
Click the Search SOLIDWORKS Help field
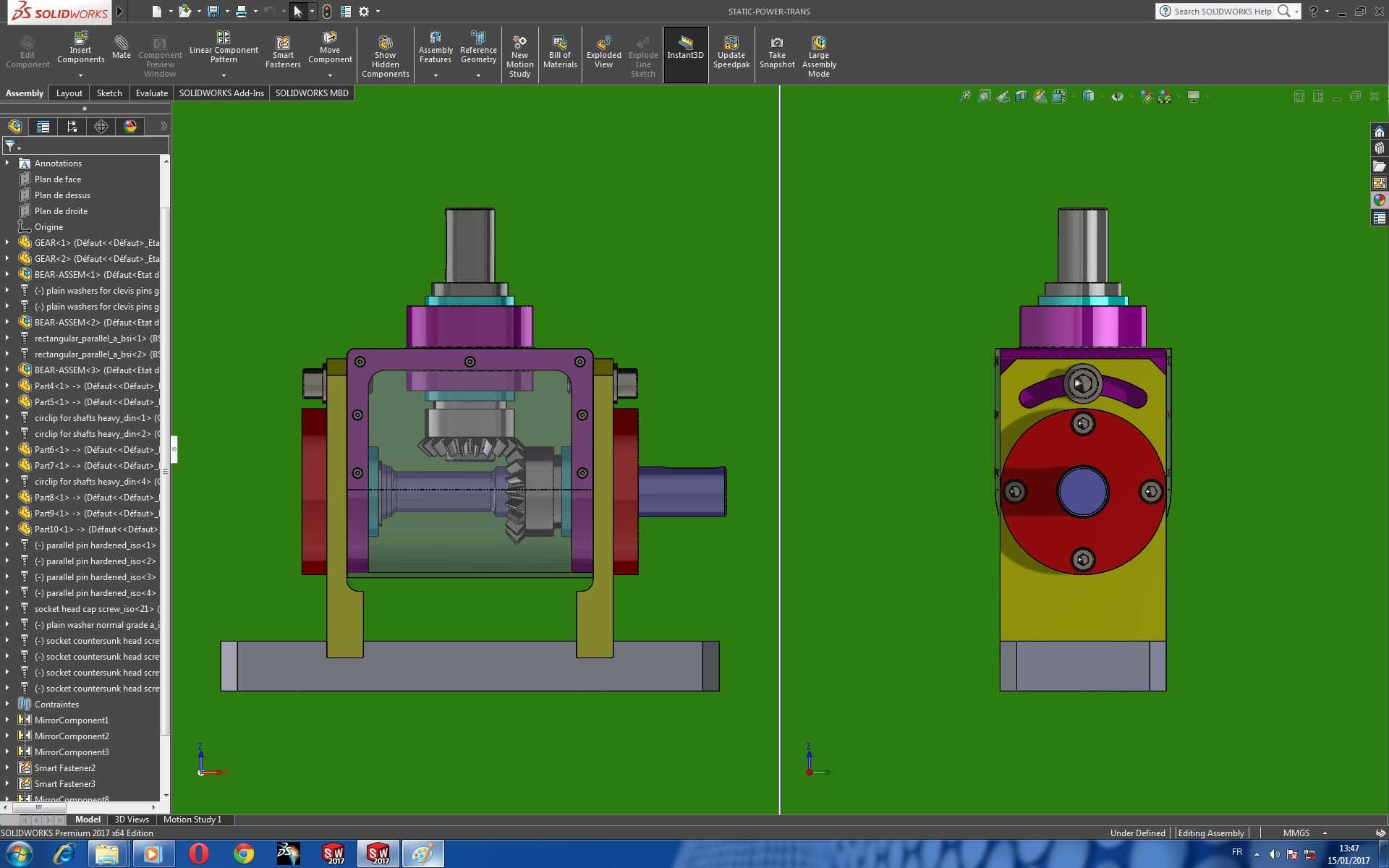click(1222, 11)
